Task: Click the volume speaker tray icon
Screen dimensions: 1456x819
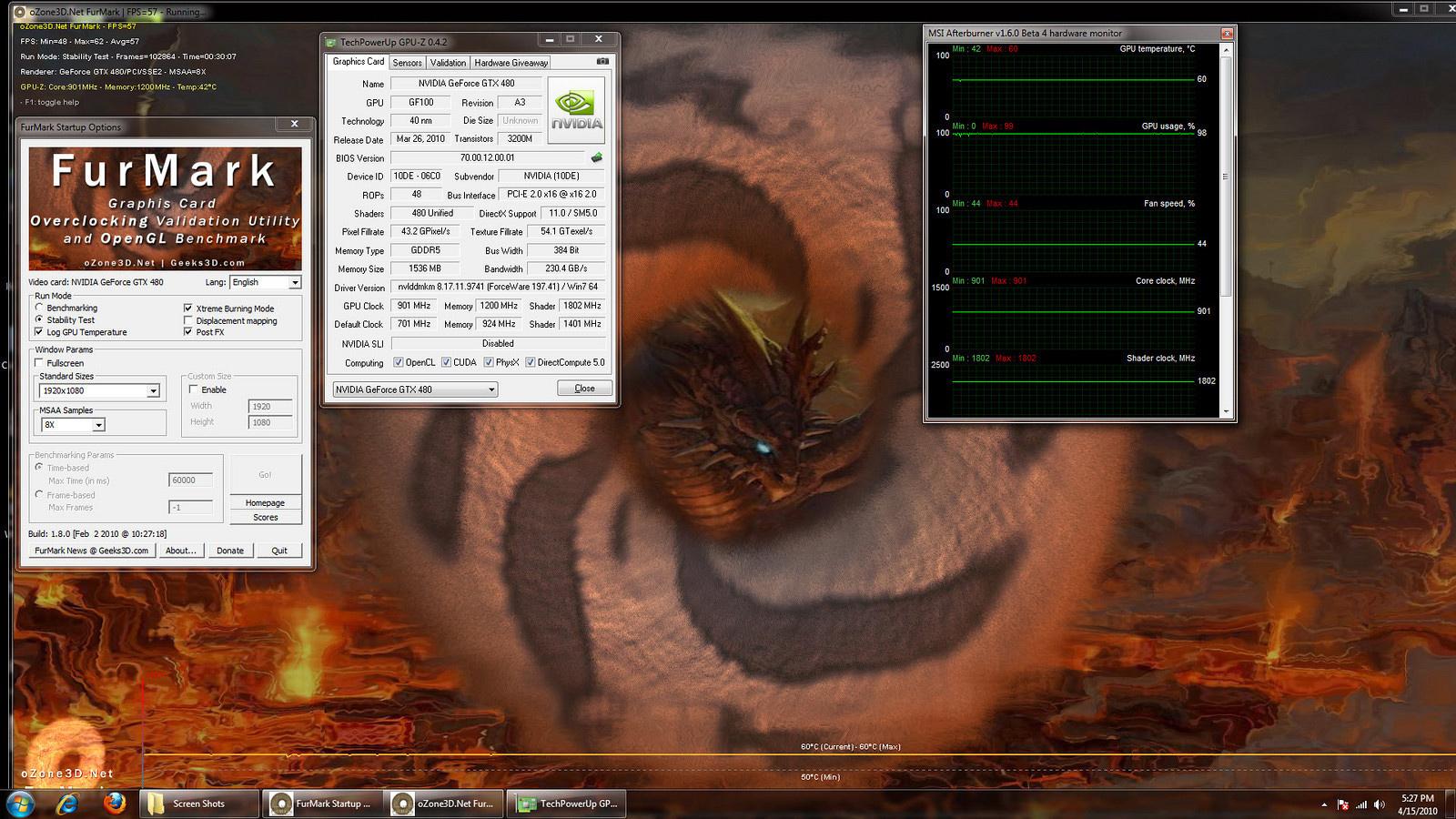Action: 1380,804
